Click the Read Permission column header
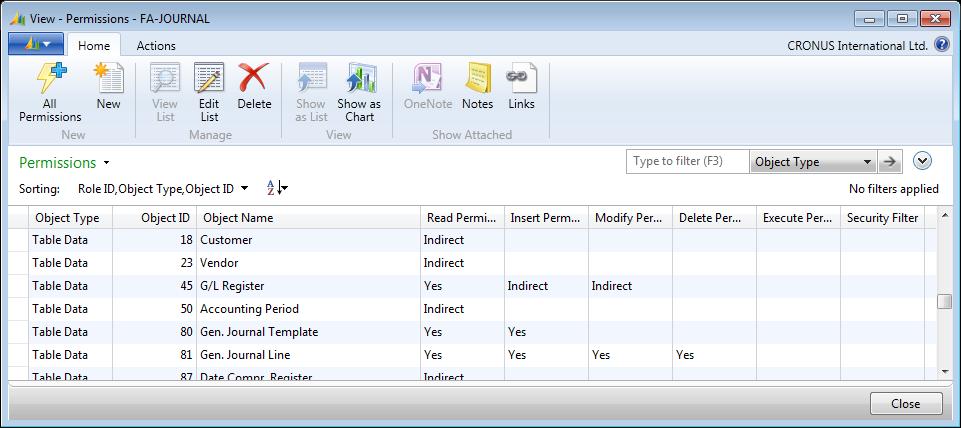Screen dimensions: 961x428 point(463,218)
